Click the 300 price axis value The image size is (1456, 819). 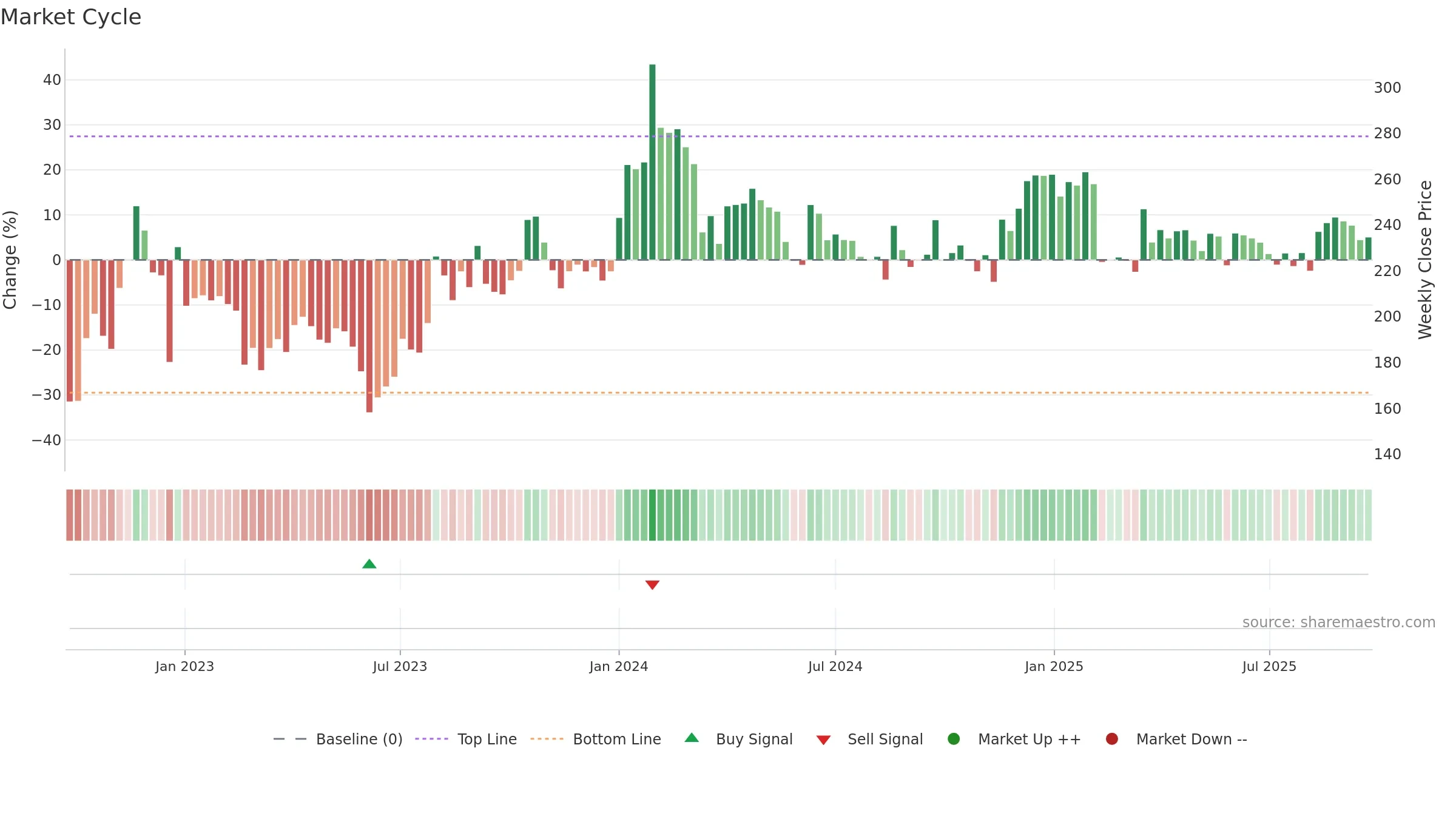[1387, 88]
